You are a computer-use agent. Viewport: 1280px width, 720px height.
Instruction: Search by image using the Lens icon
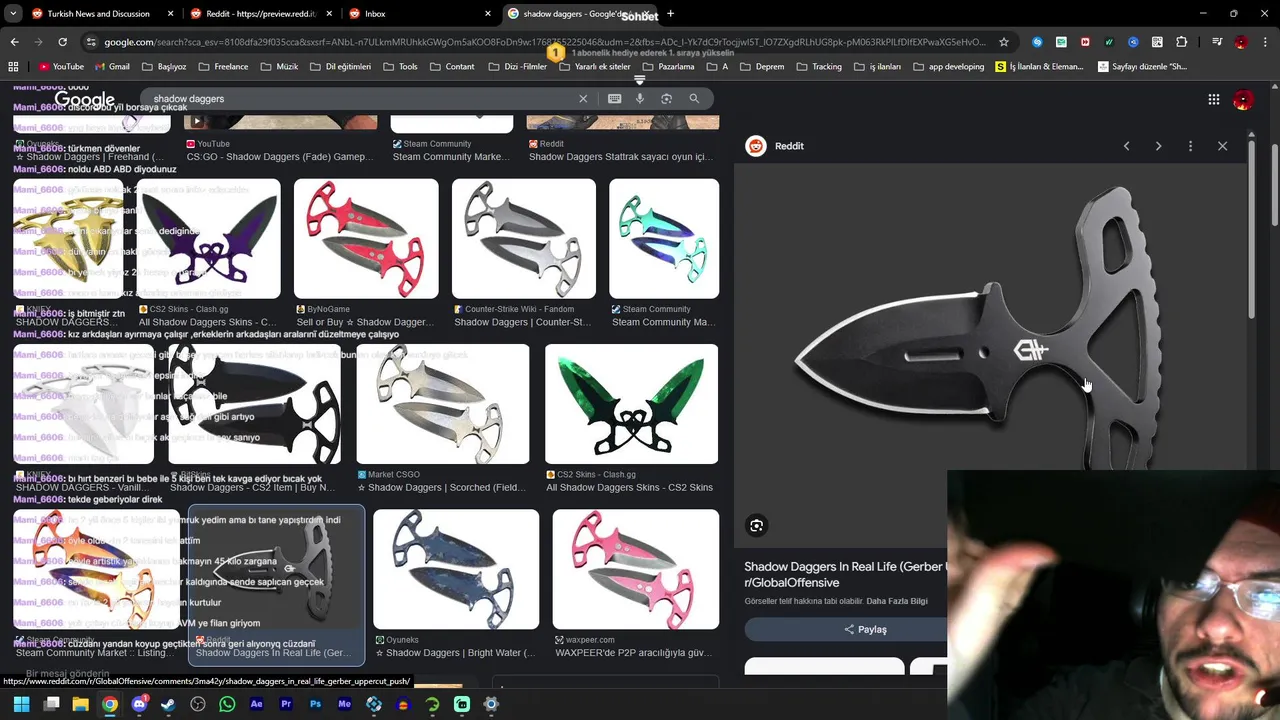click(x=666, y=99)
